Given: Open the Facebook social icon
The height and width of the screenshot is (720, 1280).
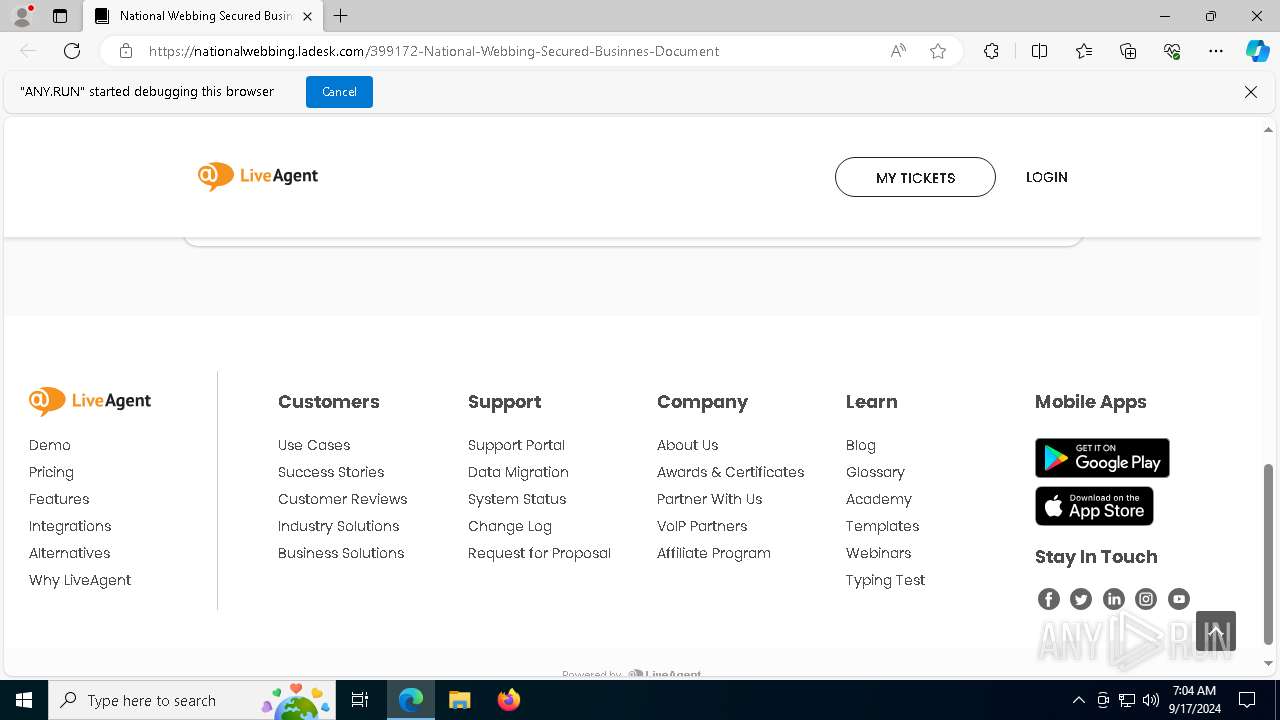Looking at the screenshot, I should point(1048,599).
